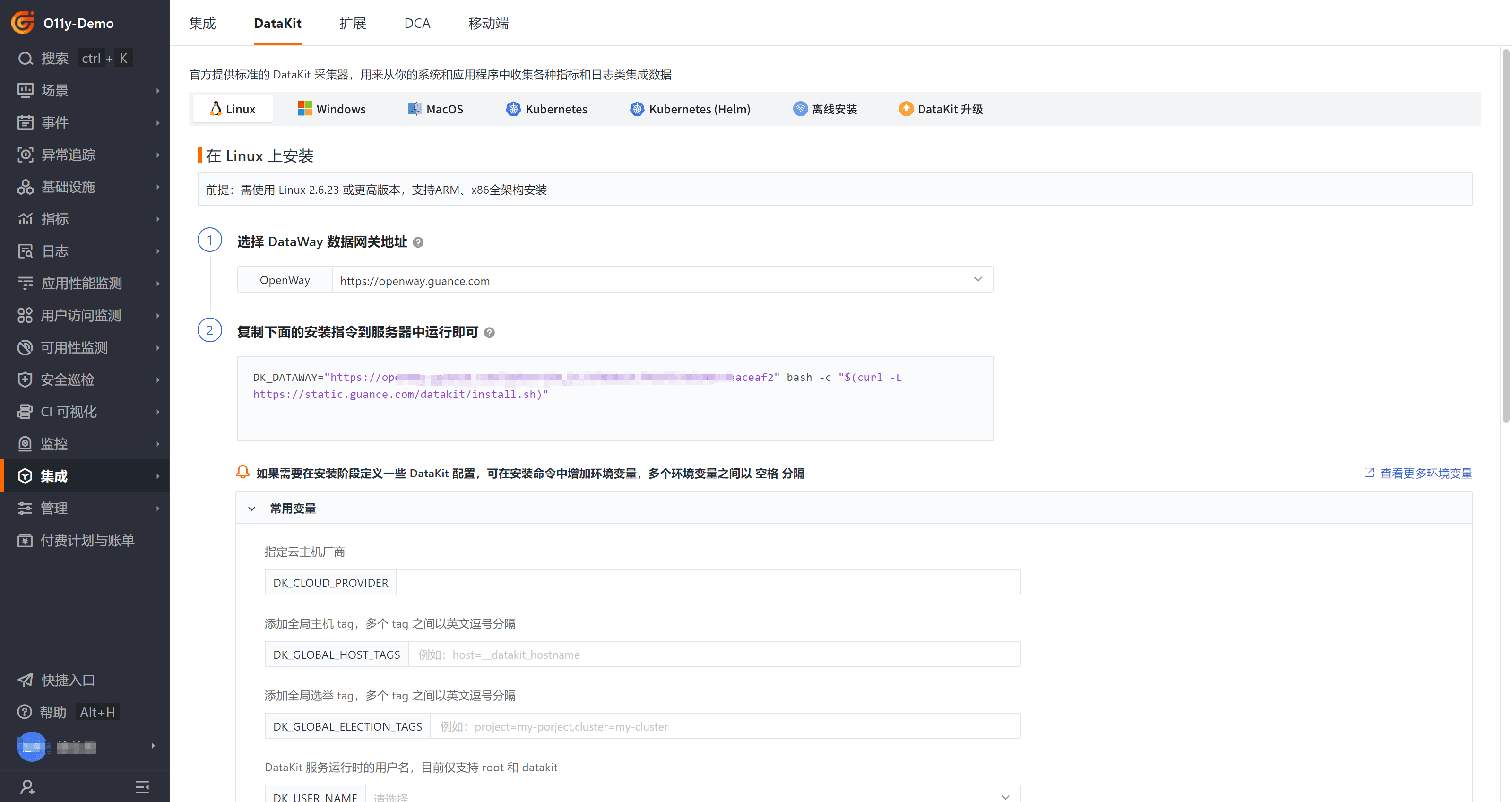
Task: Focus the DK_CLOUD_PROVIDER input field
Action: pos(708,582)
